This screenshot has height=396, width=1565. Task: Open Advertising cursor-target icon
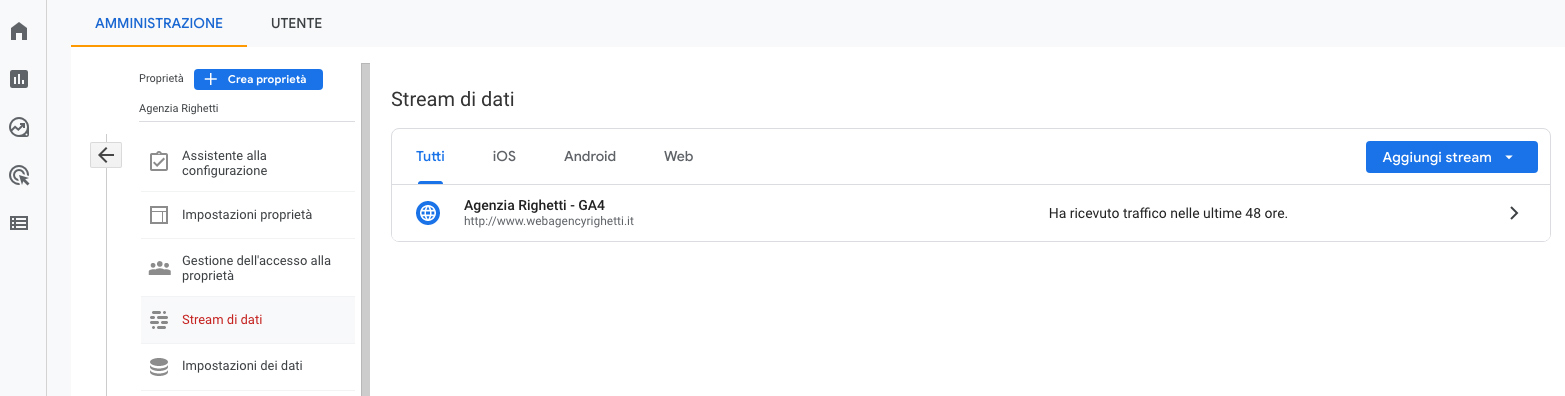tap(19, 176)
